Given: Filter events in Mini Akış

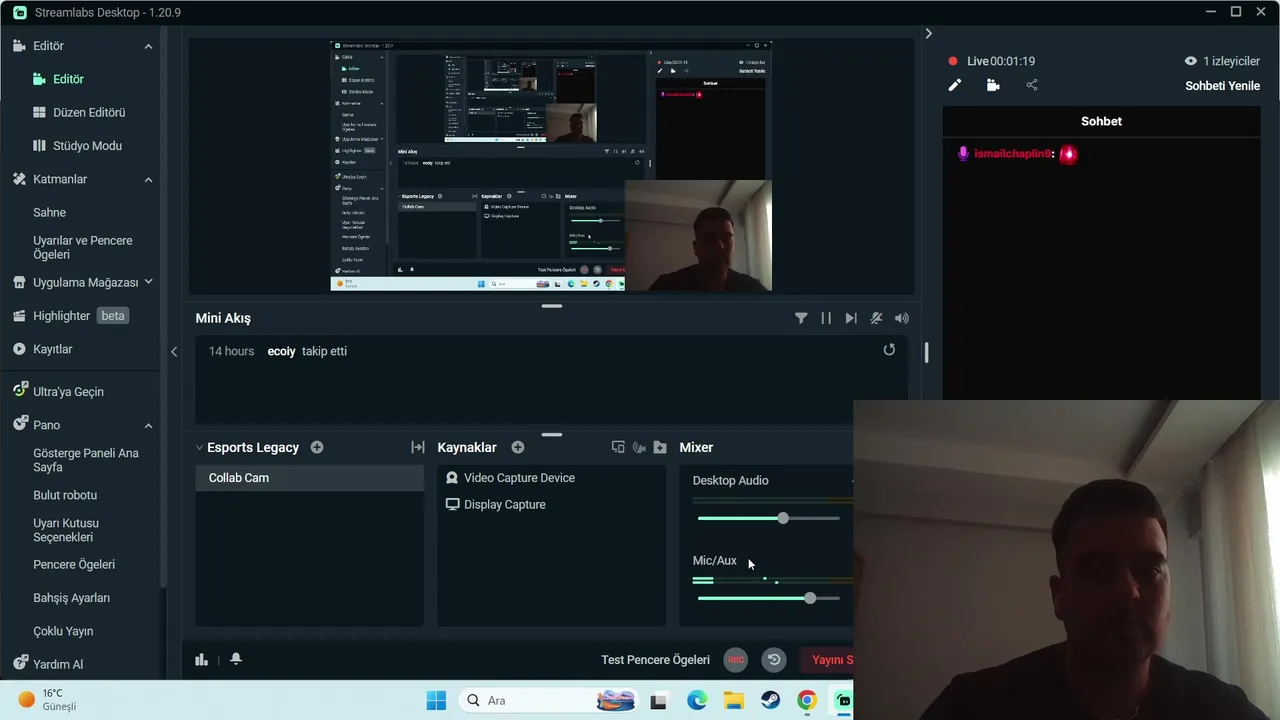Looking at the screenshot, I should pyautogui.click(x=801, y=318).
